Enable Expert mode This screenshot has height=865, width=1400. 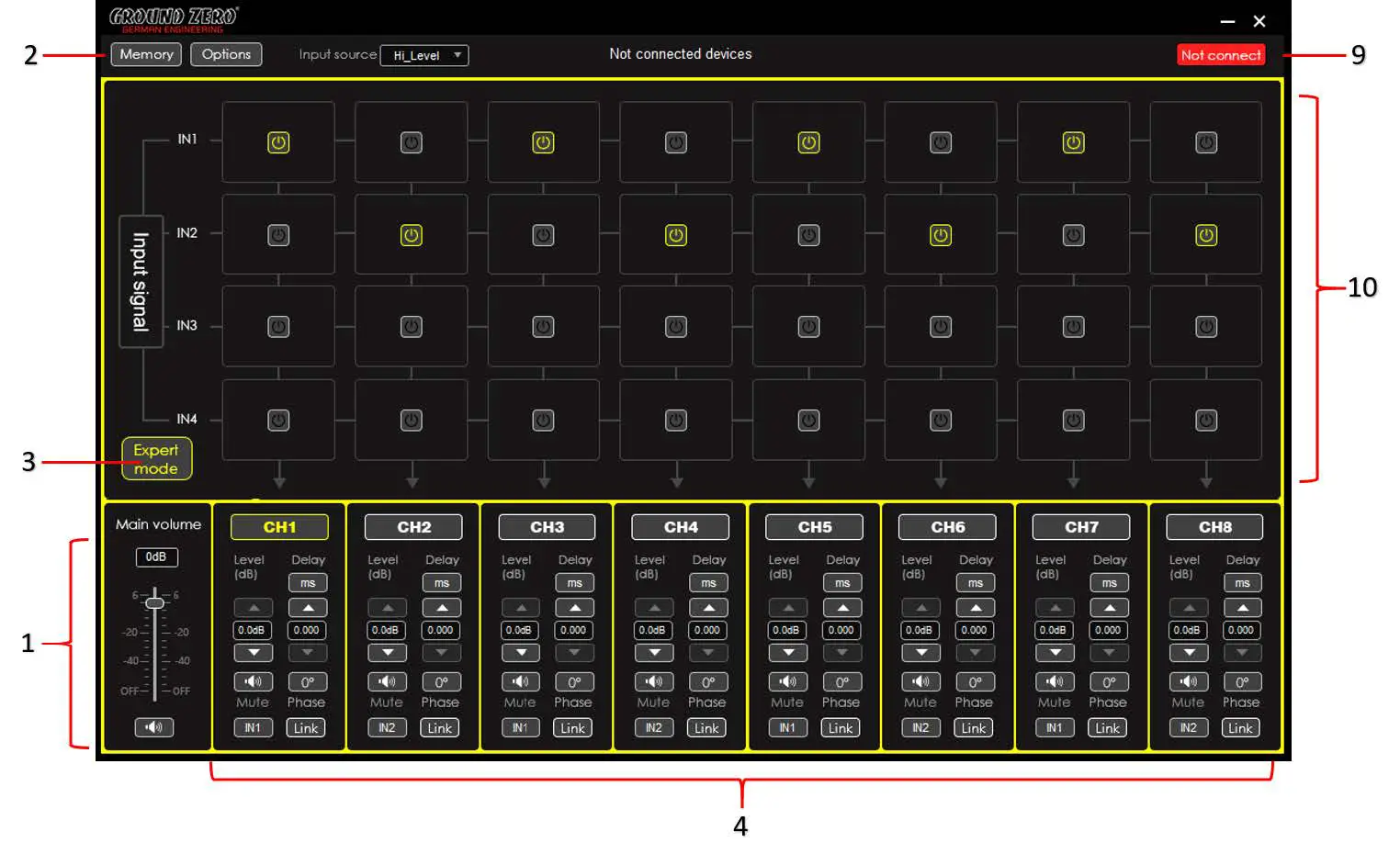point(156,459)
